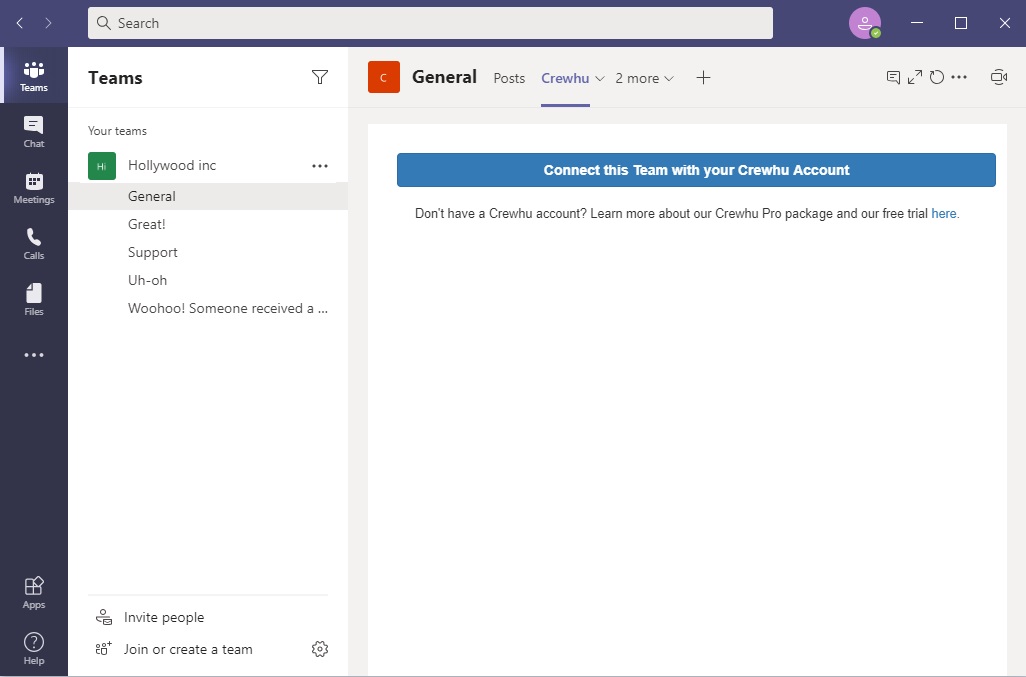The image size is (1026, 677).
Task: Click Invite people
Action: (164, 617)
